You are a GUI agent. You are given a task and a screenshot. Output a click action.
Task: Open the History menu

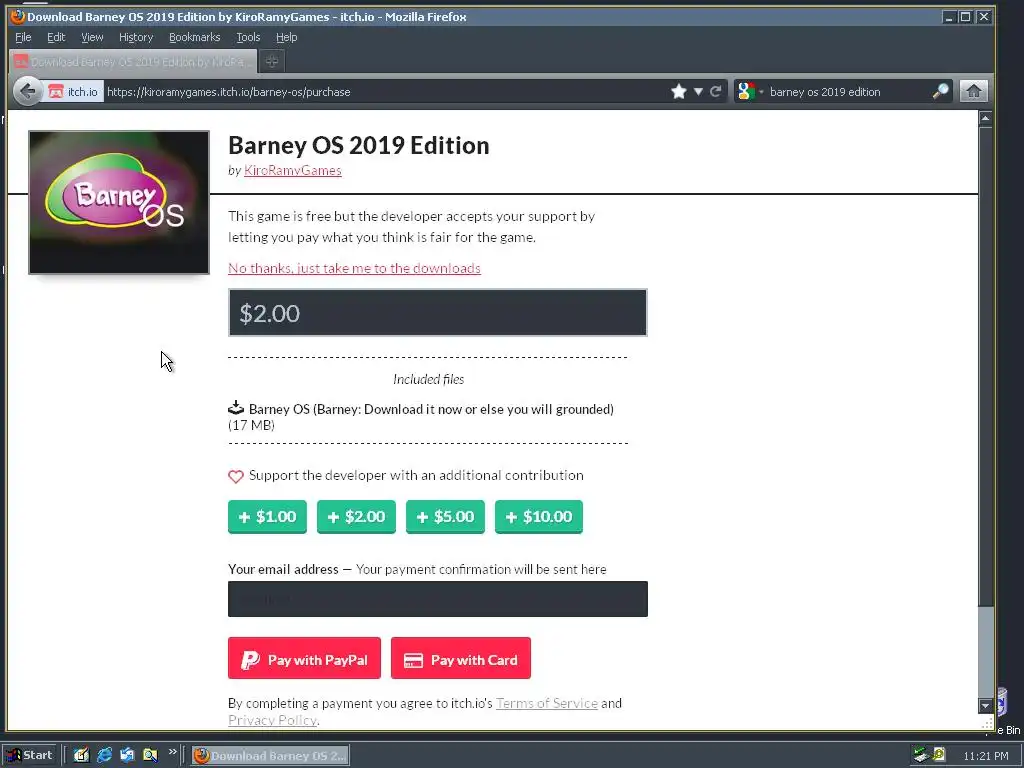(x=136, y=37)
